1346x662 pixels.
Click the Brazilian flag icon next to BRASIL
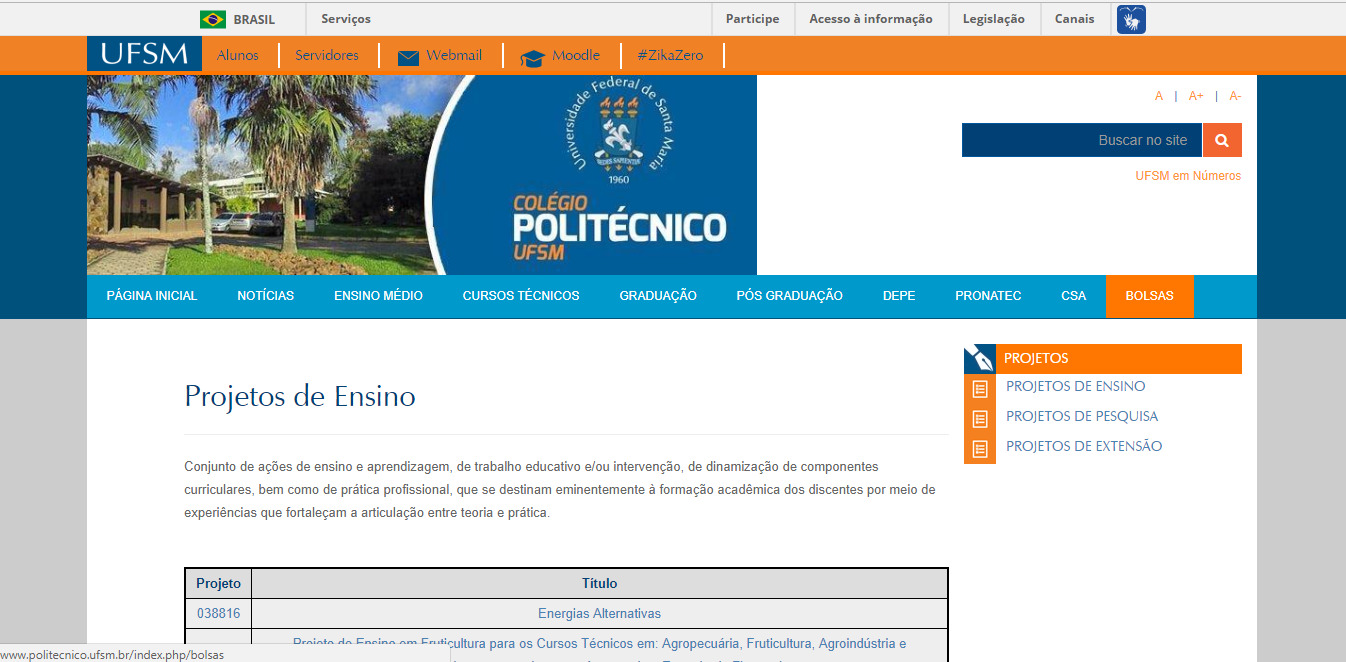213,18
